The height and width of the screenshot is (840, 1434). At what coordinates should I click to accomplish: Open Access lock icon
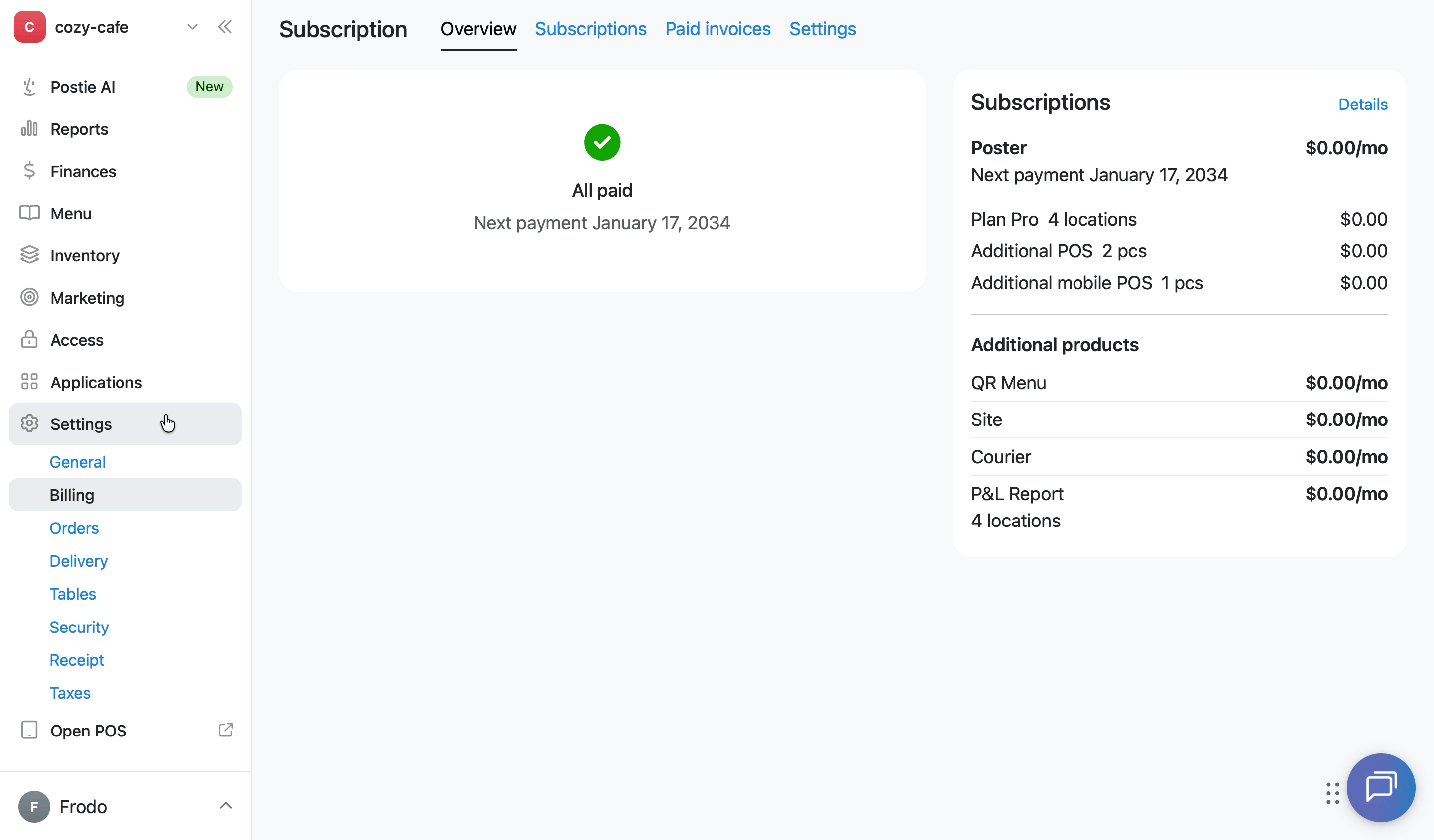pos(29,339)
